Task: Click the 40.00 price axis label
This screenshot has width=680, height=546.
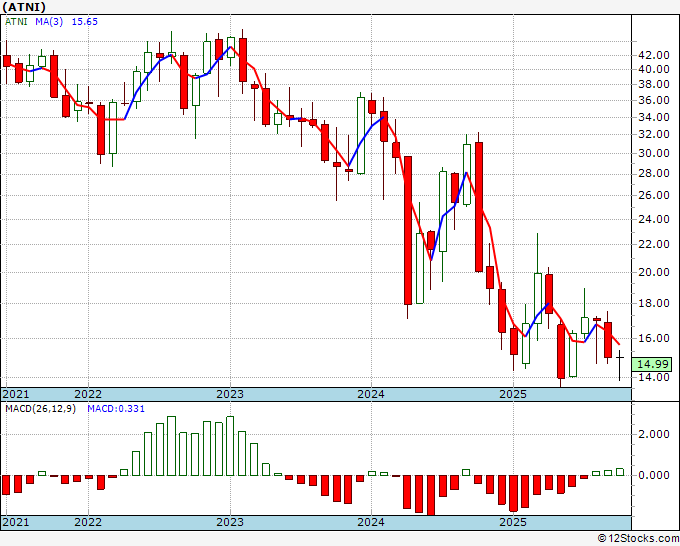Action: 654,69
